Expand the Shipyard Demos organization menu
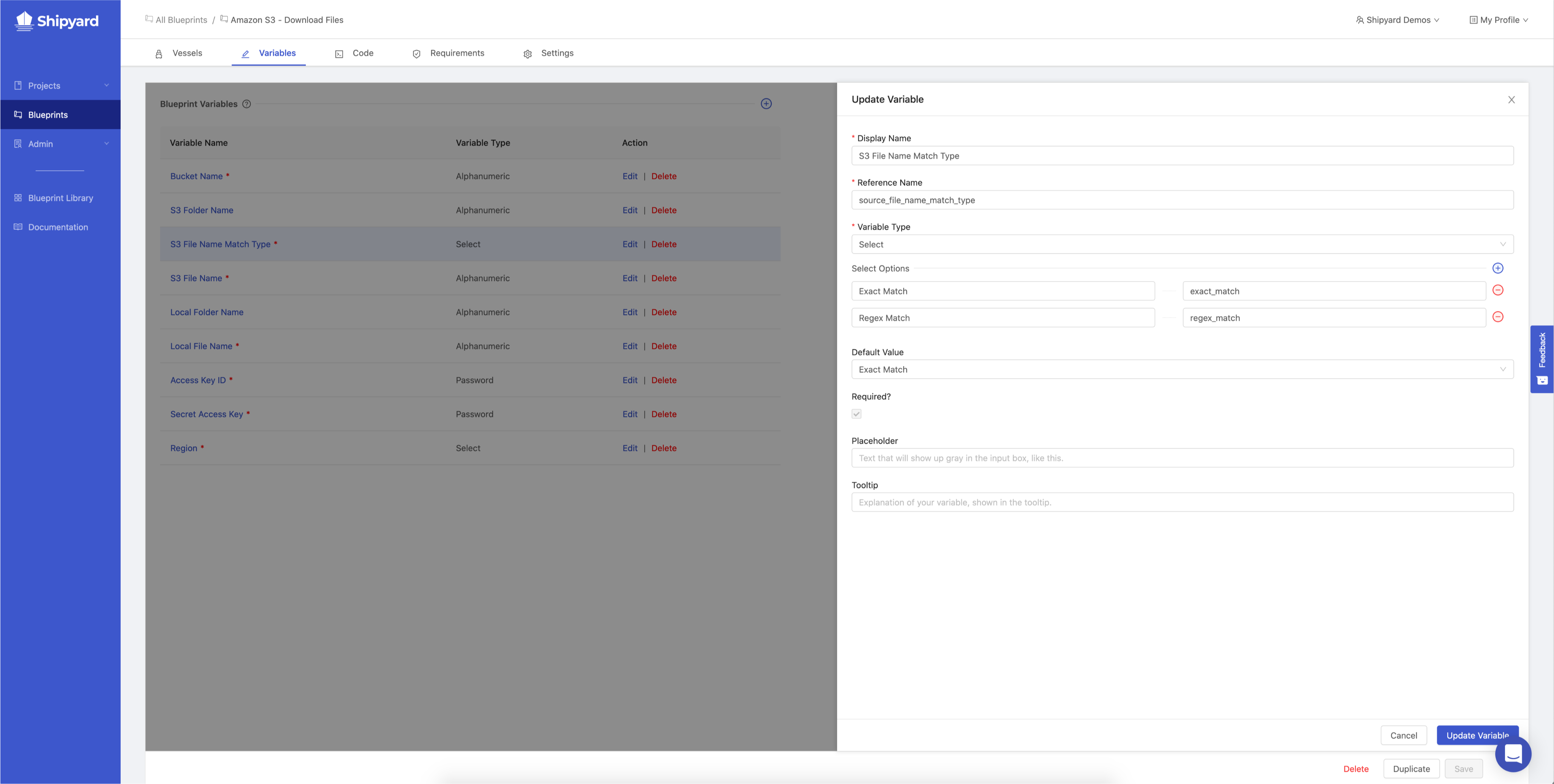The image size is (1554, 784). coord(1397,20)
